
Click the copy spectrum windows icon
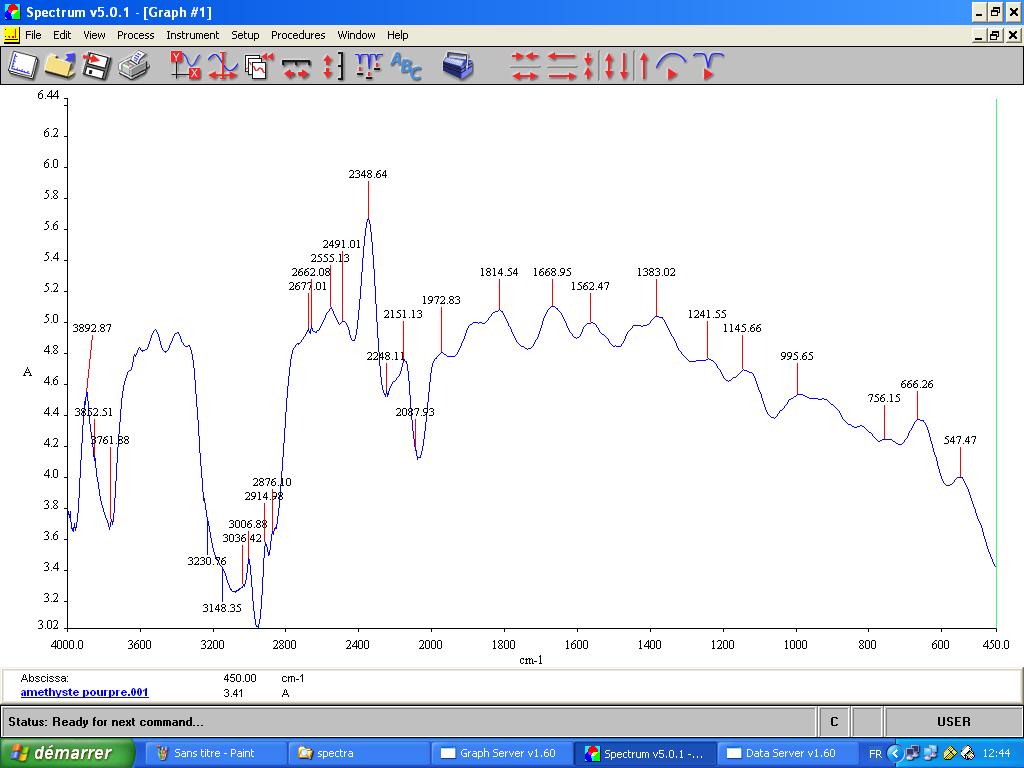pyautogui.click(x=259, y=66)
